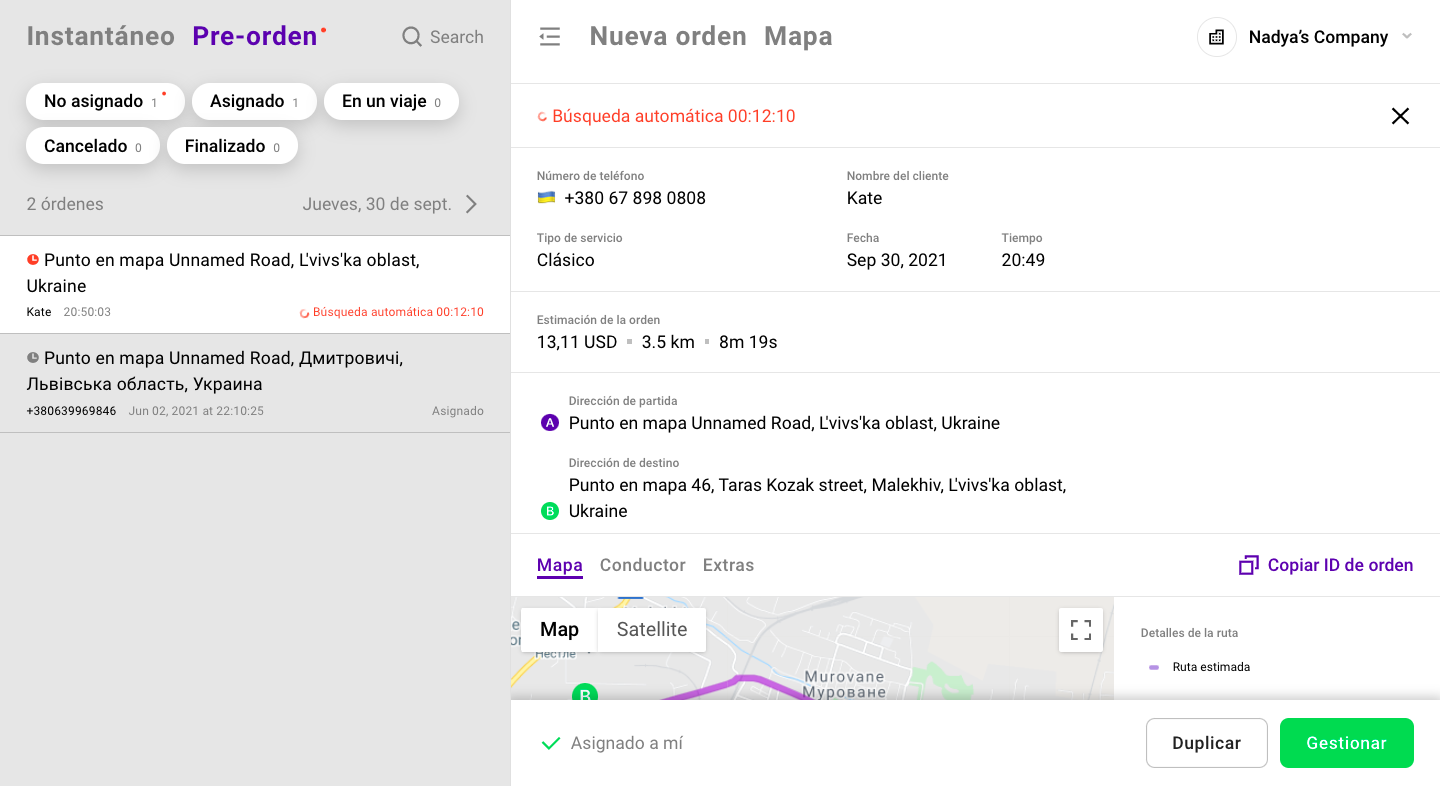Click client name Kate in order details
The image size is (1440, 786).
click(864, 198)
